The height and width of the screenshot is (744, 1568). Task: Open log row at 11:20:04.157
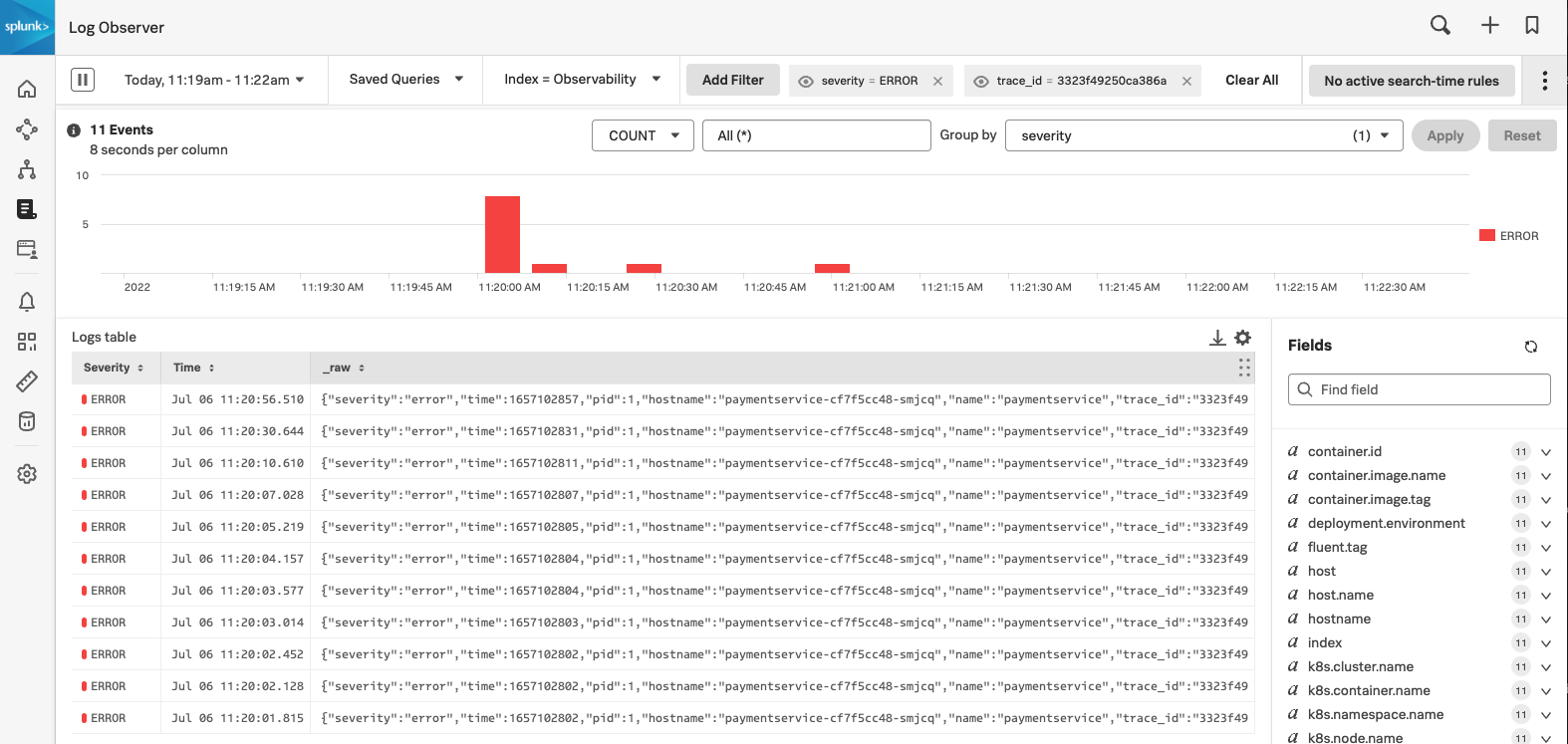click(x=663, y=559)
